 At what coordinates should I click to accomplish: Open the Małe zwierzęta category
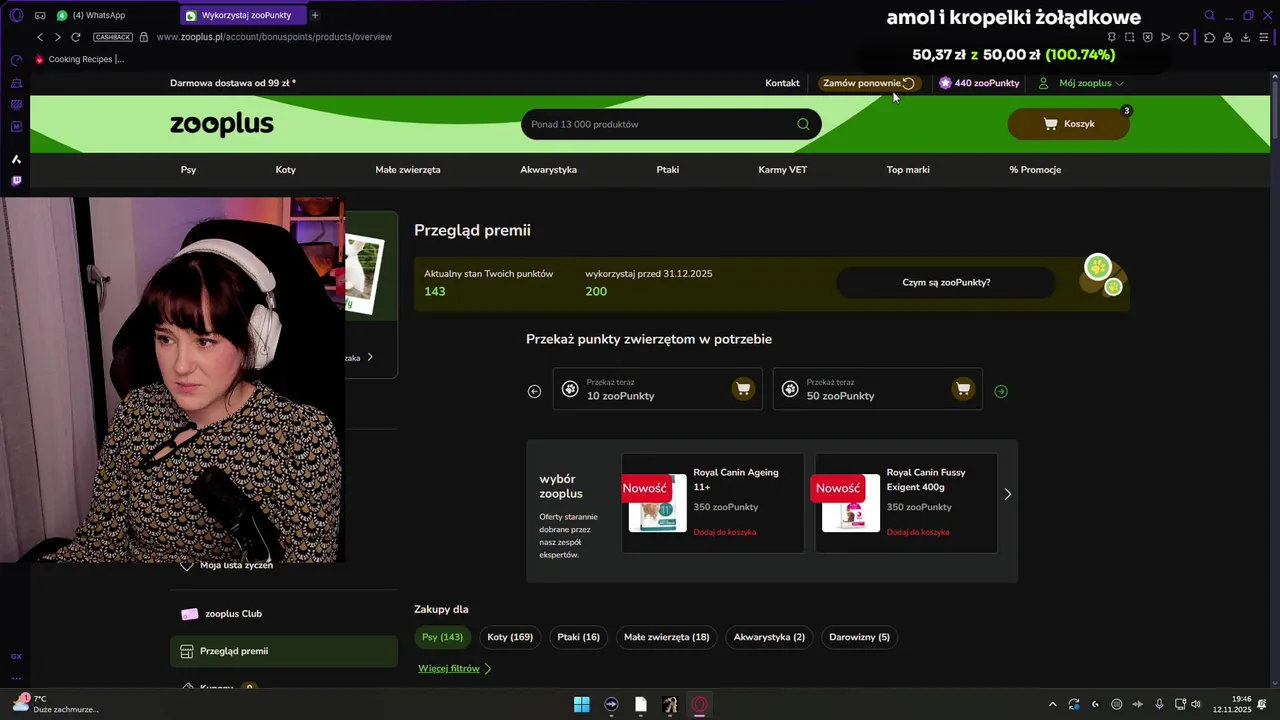(408, 170)
